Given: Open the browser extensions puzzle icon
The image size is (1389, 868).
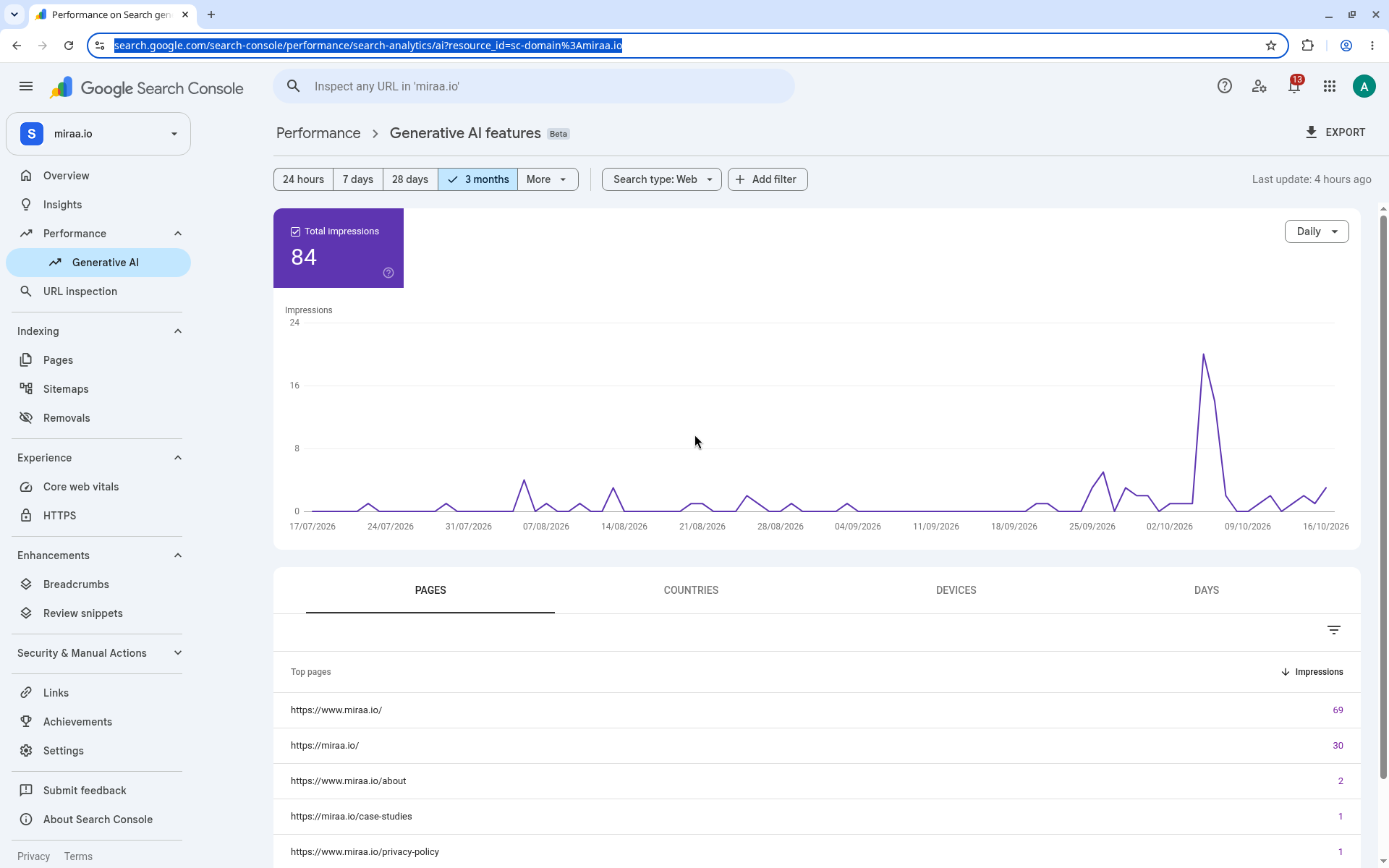Looking at the screenshot, I should pos(1307,46).
